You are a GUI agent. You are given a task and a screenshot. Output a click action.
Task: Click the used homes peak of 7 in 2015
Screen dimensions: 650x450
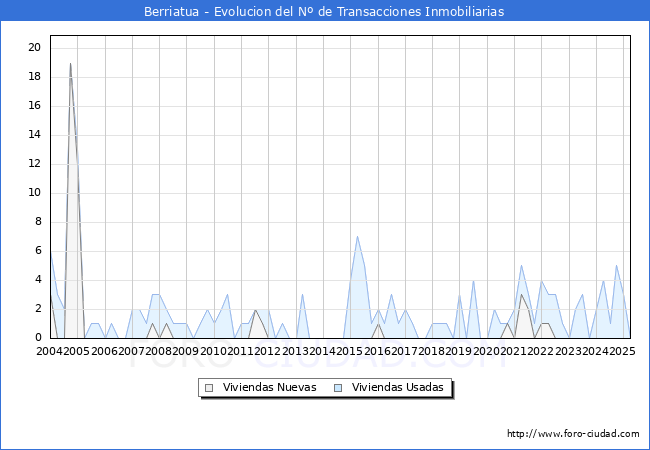point(357,237)
